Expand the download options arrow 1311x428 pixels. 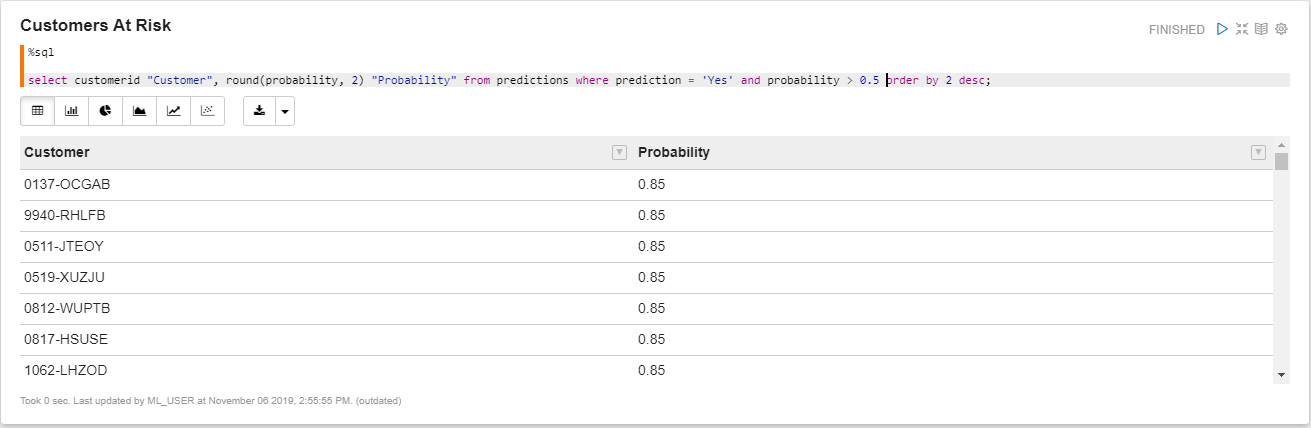(x=285, y=111)
